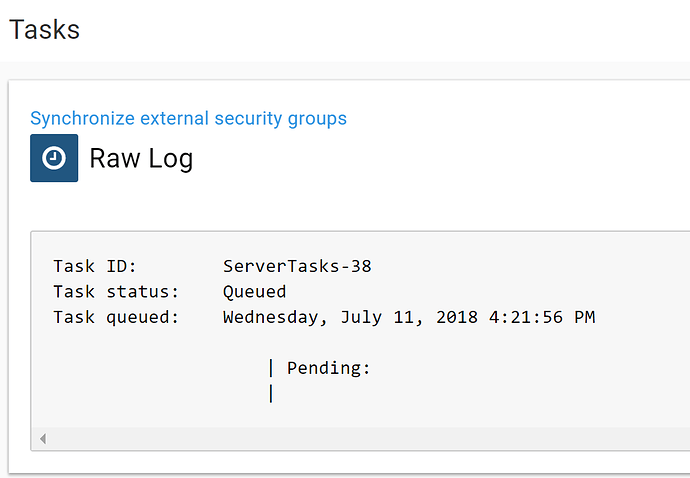690x478 pixels.
Task: Click the ServerTasks-38 task ID value
Action: click(x=297, y=266)
